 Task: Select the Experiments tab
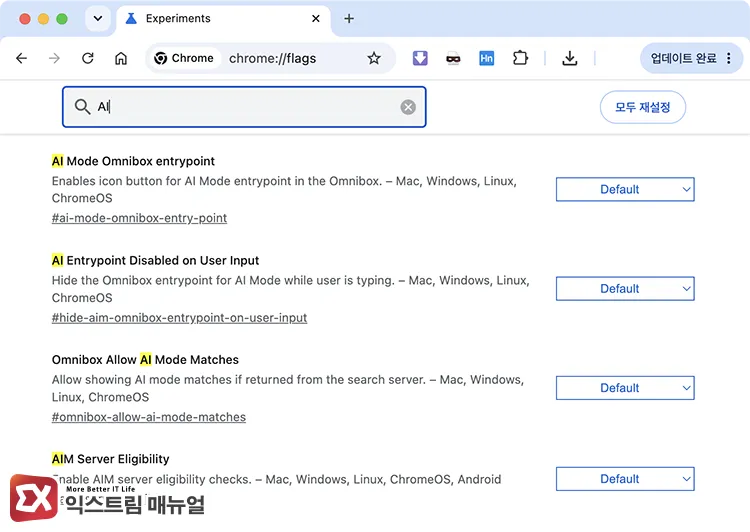point(223,19)
